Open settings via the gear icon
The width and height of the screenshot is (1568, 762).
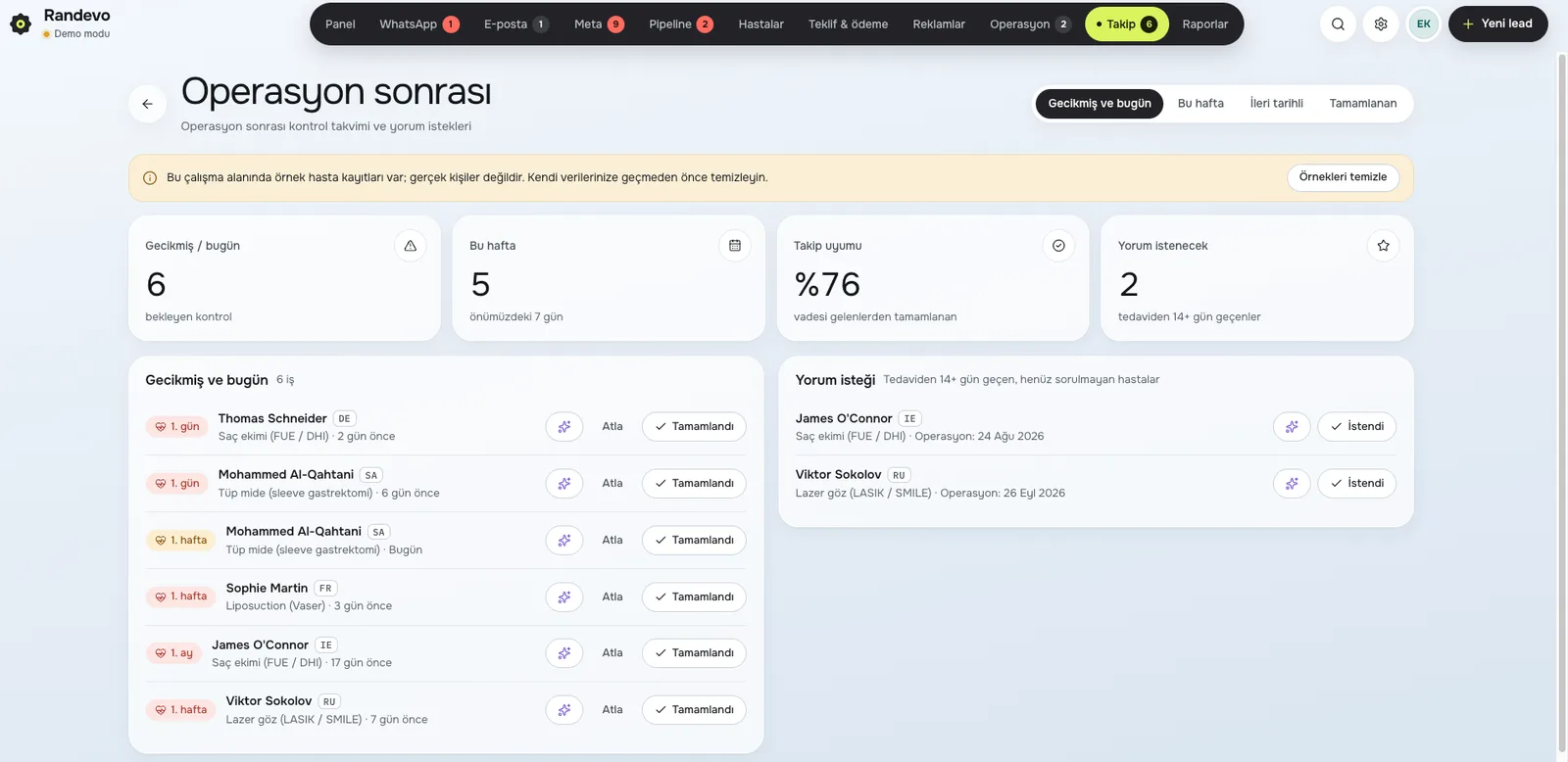click(1381, 24)
